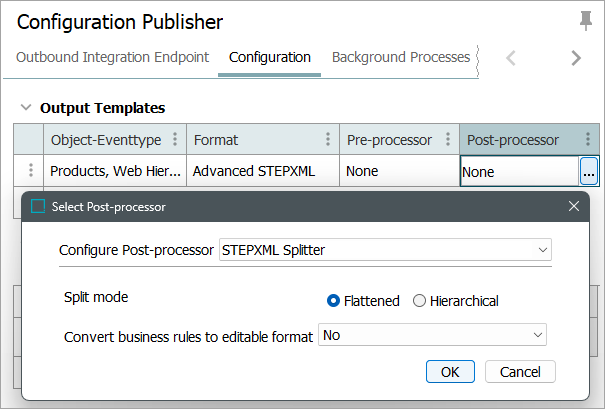The width and height of the screenshot is (605, 409).
Task: Pin the Configuration Publisher panel
Action: click(x=585, y=21)
